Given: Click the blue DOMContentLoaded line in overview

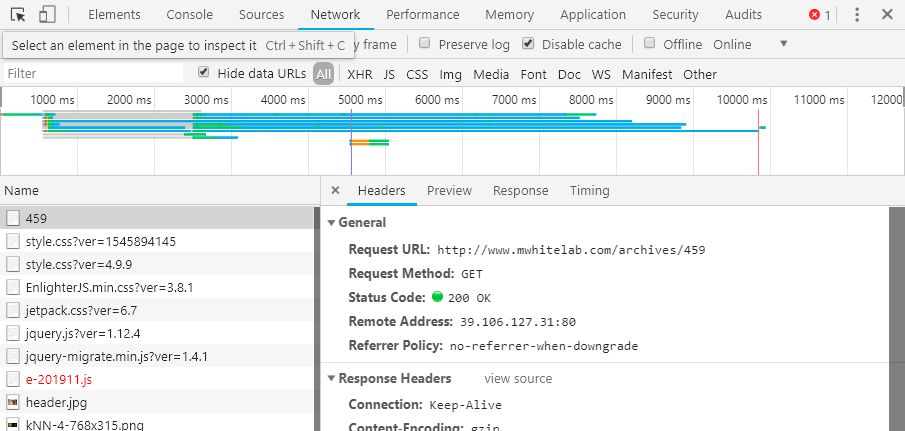Looking at the screenshot, I should [x=351, y=141].
